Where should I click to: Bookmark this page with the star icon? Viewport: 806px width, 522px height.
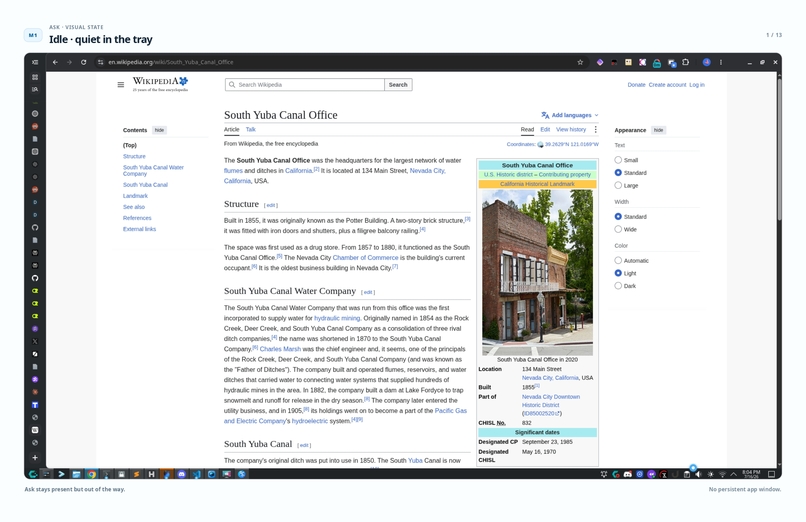580,62
